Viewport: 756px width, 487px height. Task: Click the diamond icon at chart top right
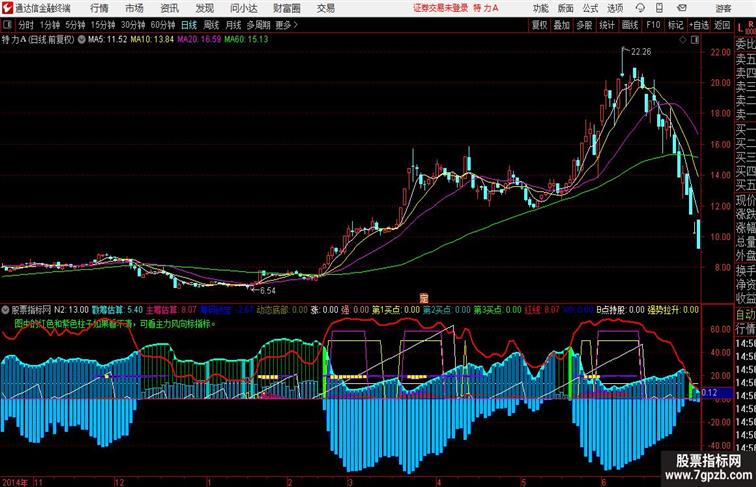pyautogui.click(x=683, y=40)
